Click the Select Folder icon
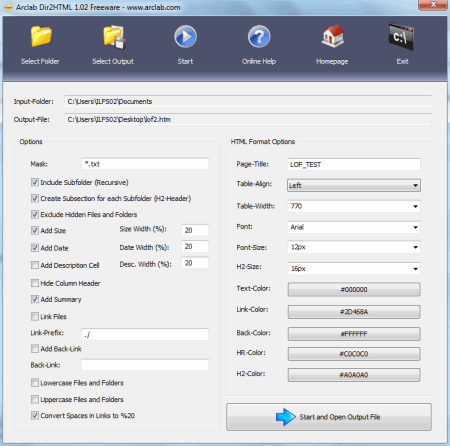The width and height of the screenshot is (450, 446). [x=41, y=36]
